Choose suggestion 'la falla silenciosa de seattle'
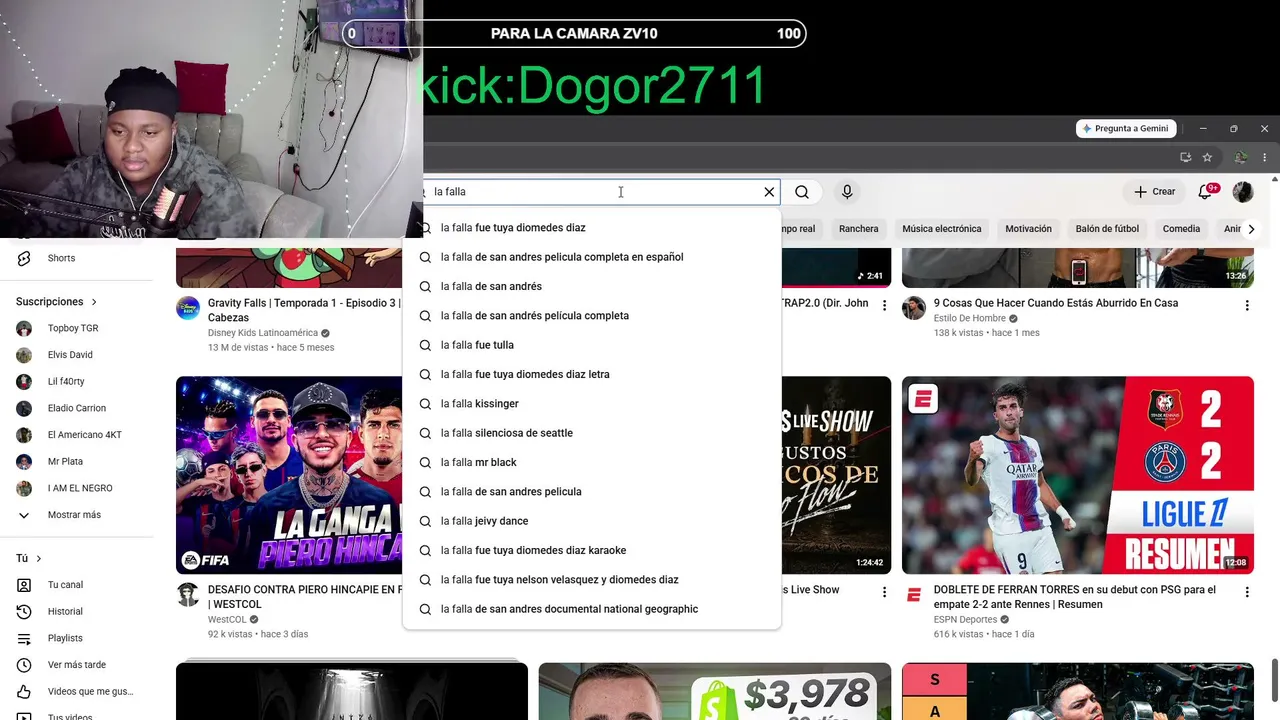 click(x=591, y=433)
